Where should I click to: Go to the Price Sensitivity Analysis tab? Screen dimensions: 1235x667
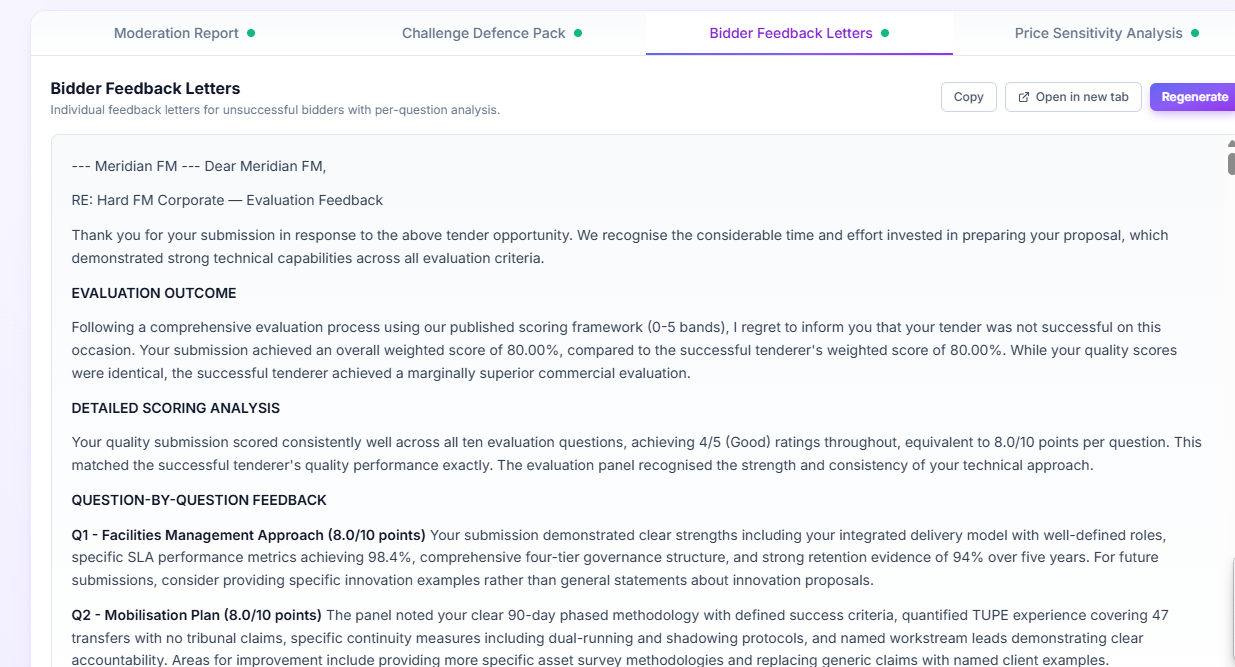[1098, 33]
